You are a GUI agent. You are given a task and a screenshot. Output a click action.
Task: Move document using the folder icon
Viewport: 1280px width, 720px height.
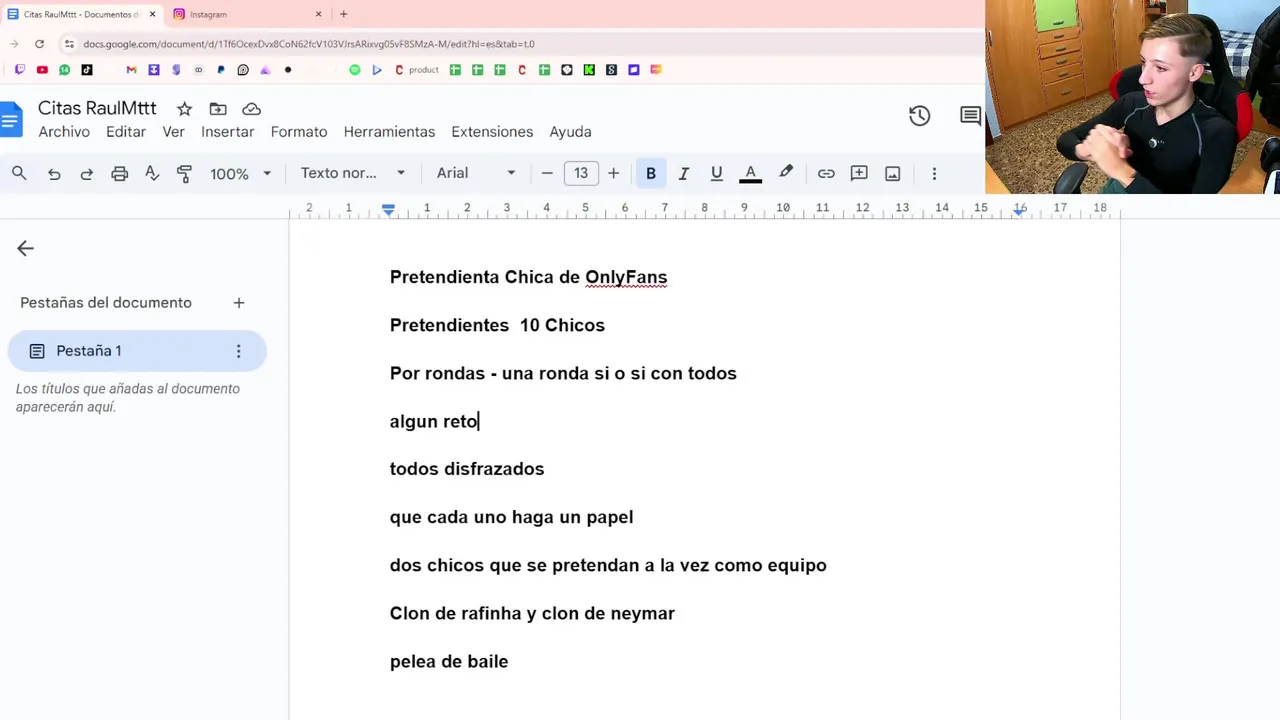218,109
